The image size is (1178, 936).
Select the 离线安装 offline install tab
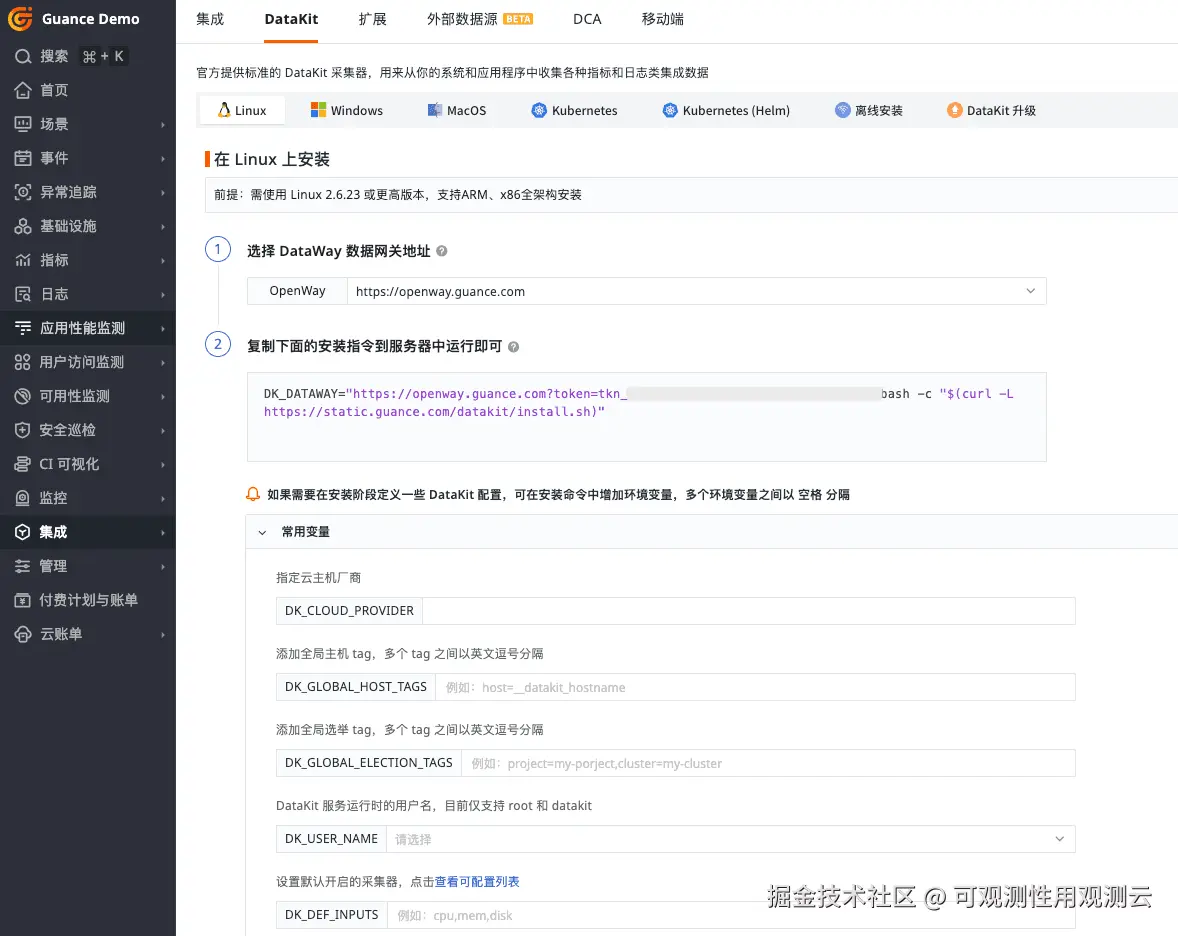(869, 110)
